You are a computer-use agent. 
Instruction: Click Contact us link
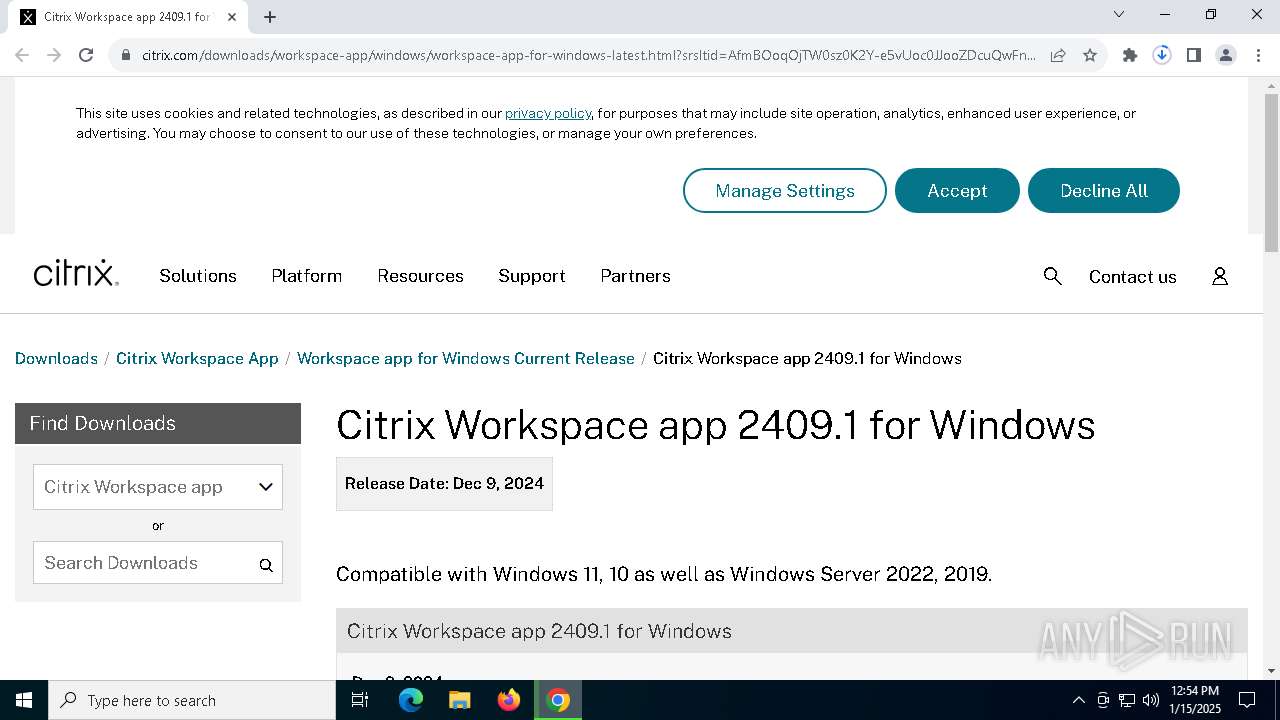pyautogui.click(x=1132, y=277)
